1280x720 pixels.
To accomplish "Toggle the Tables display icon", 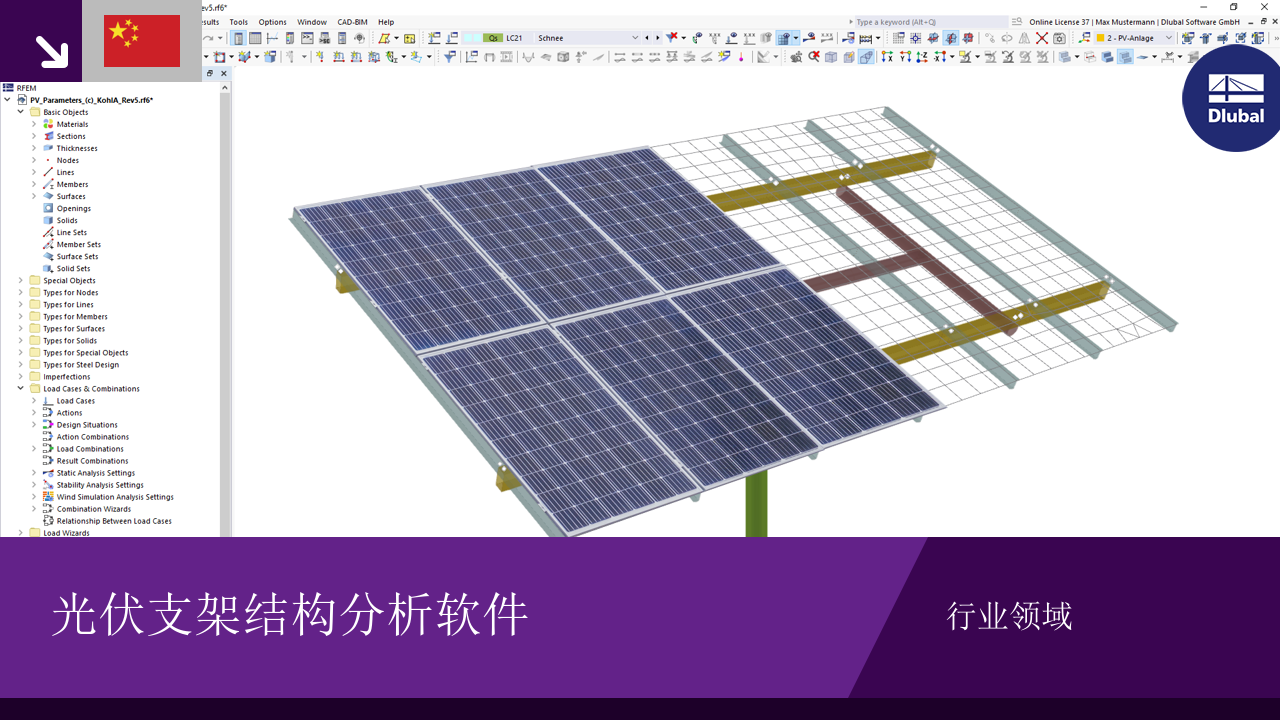I will tap(256, 38).
